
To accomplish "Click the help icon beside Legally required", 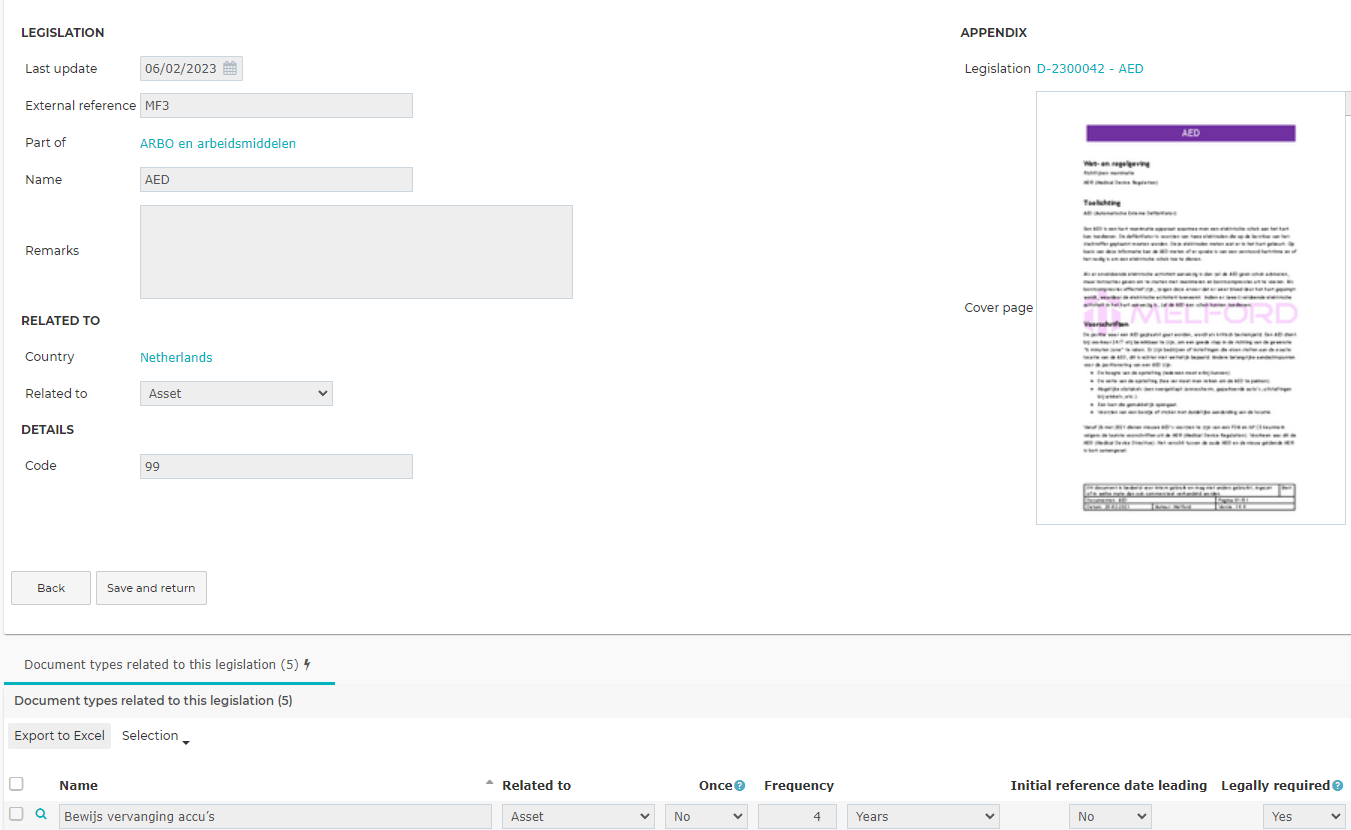I will (1337, 786).
